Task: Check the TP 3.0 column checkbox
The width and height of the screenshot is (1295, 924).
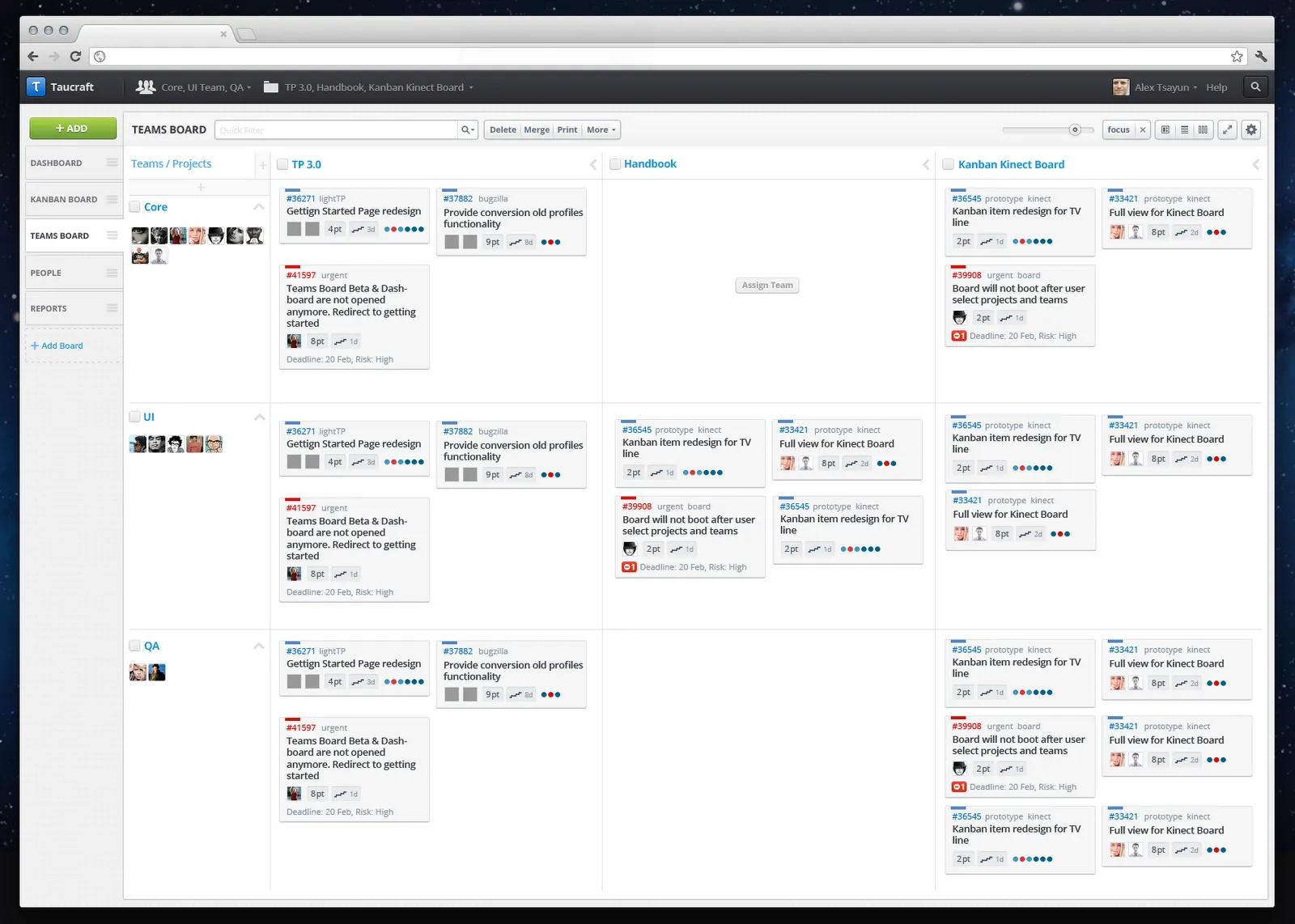Action: [282, 164]
